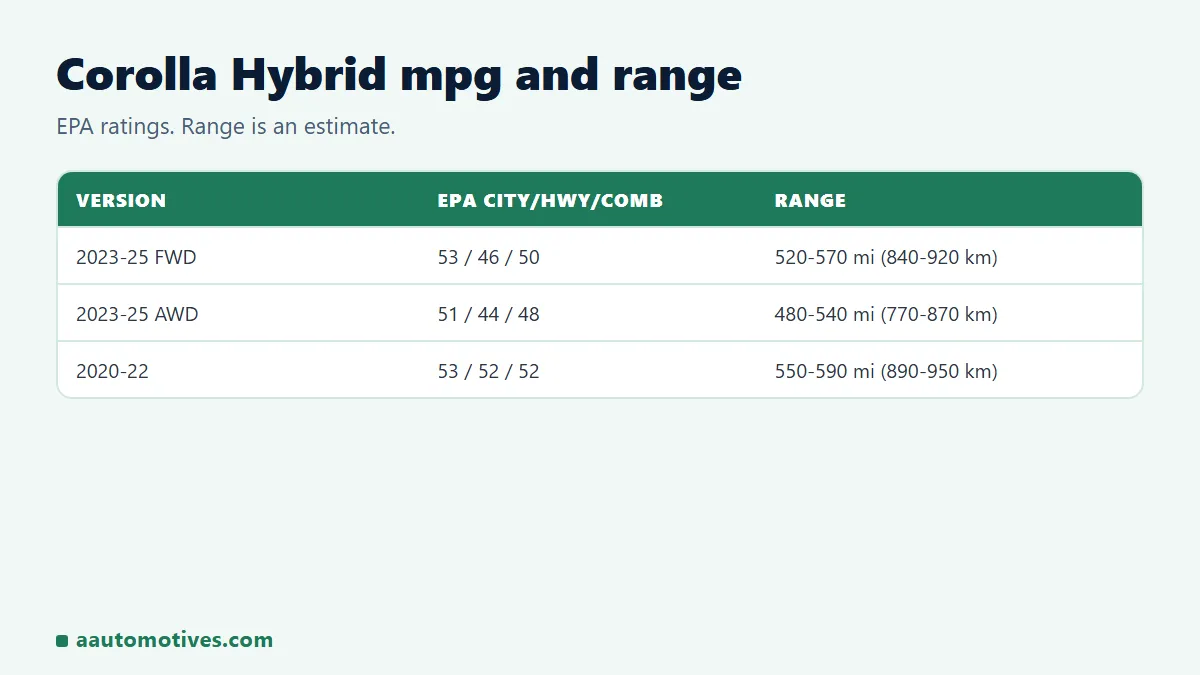Select the '2023-25 AWD' version cell
This screenshot has width=1200, height=675.
(137, 314)
